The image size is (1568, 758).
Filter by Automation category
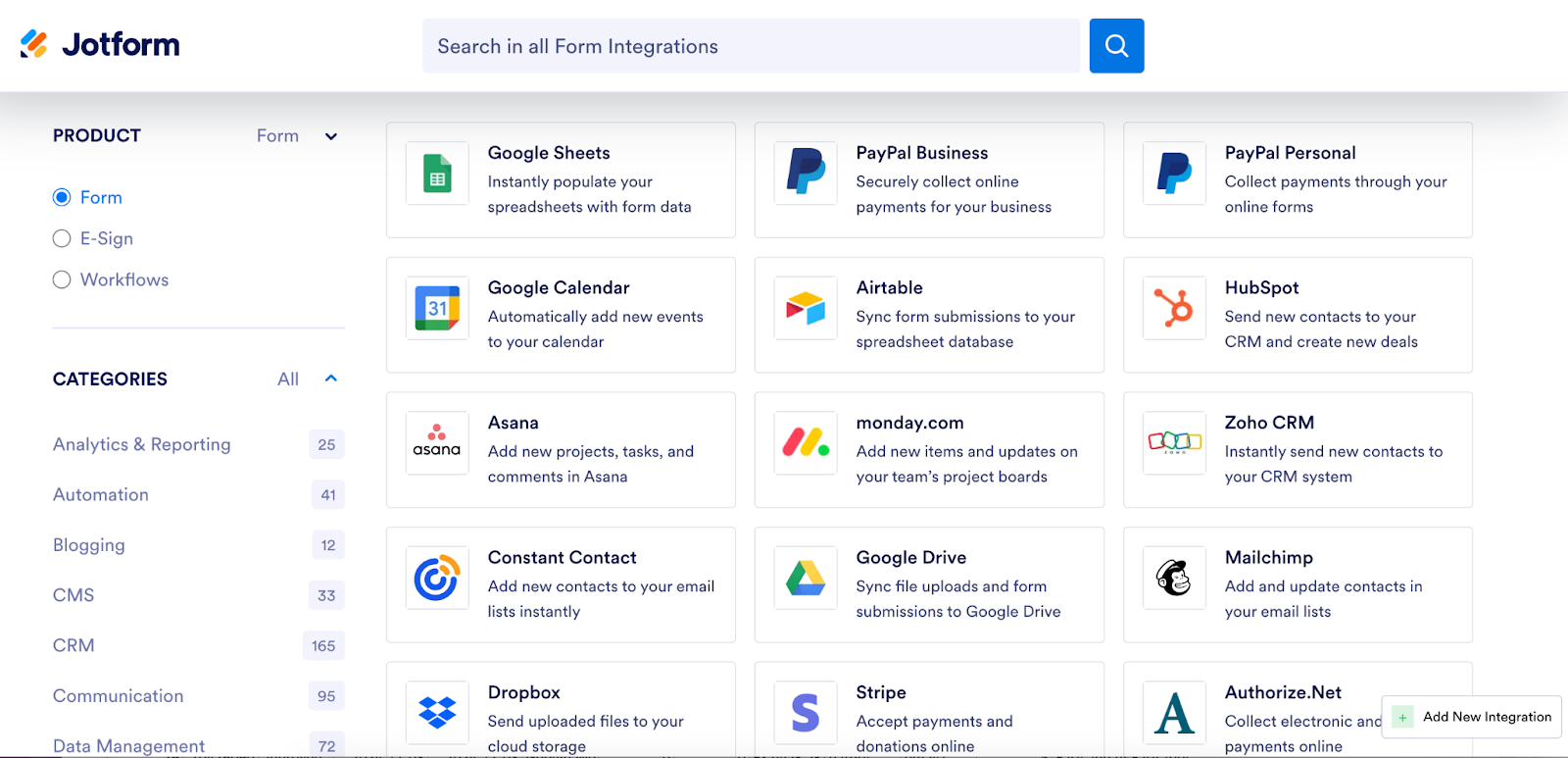[101, 494]
